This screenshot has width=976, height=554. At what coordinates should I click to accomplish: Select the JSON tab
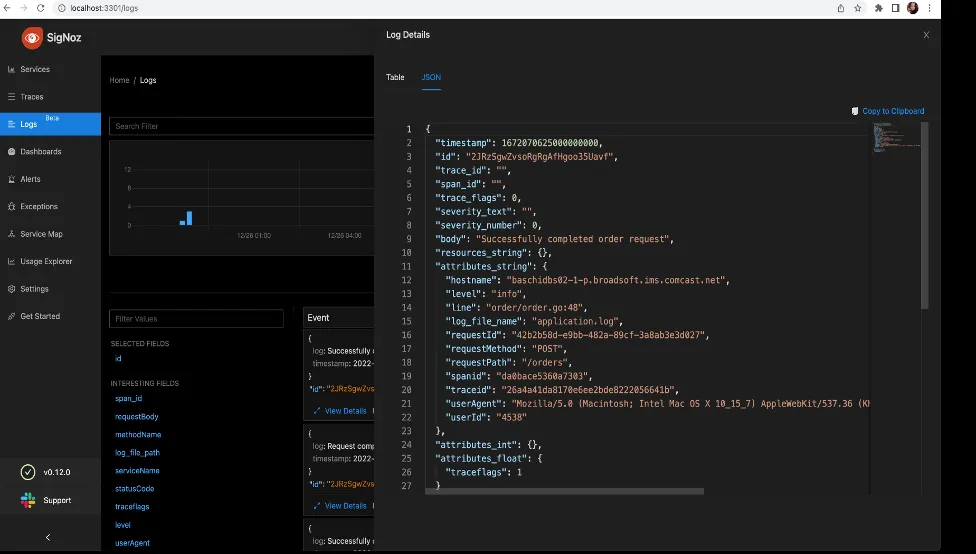(x=431, y=77)
